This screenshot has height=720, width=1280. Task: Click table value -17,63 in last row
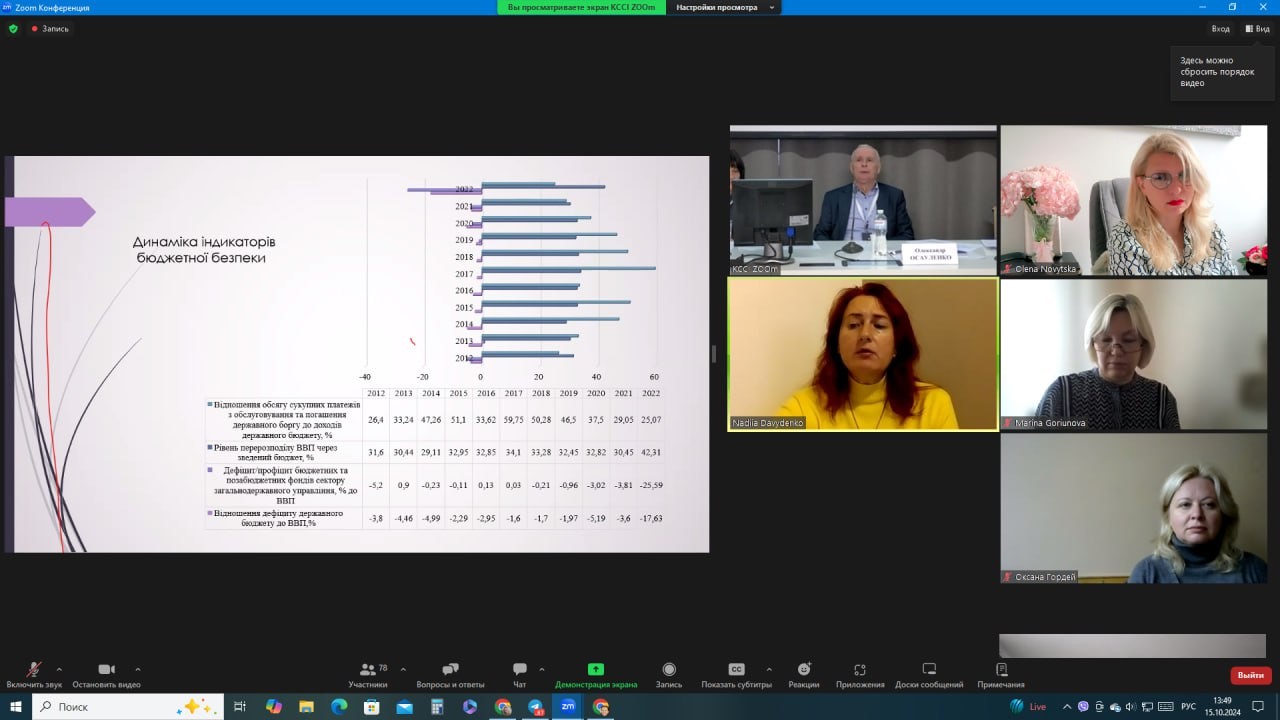(651, 518)
